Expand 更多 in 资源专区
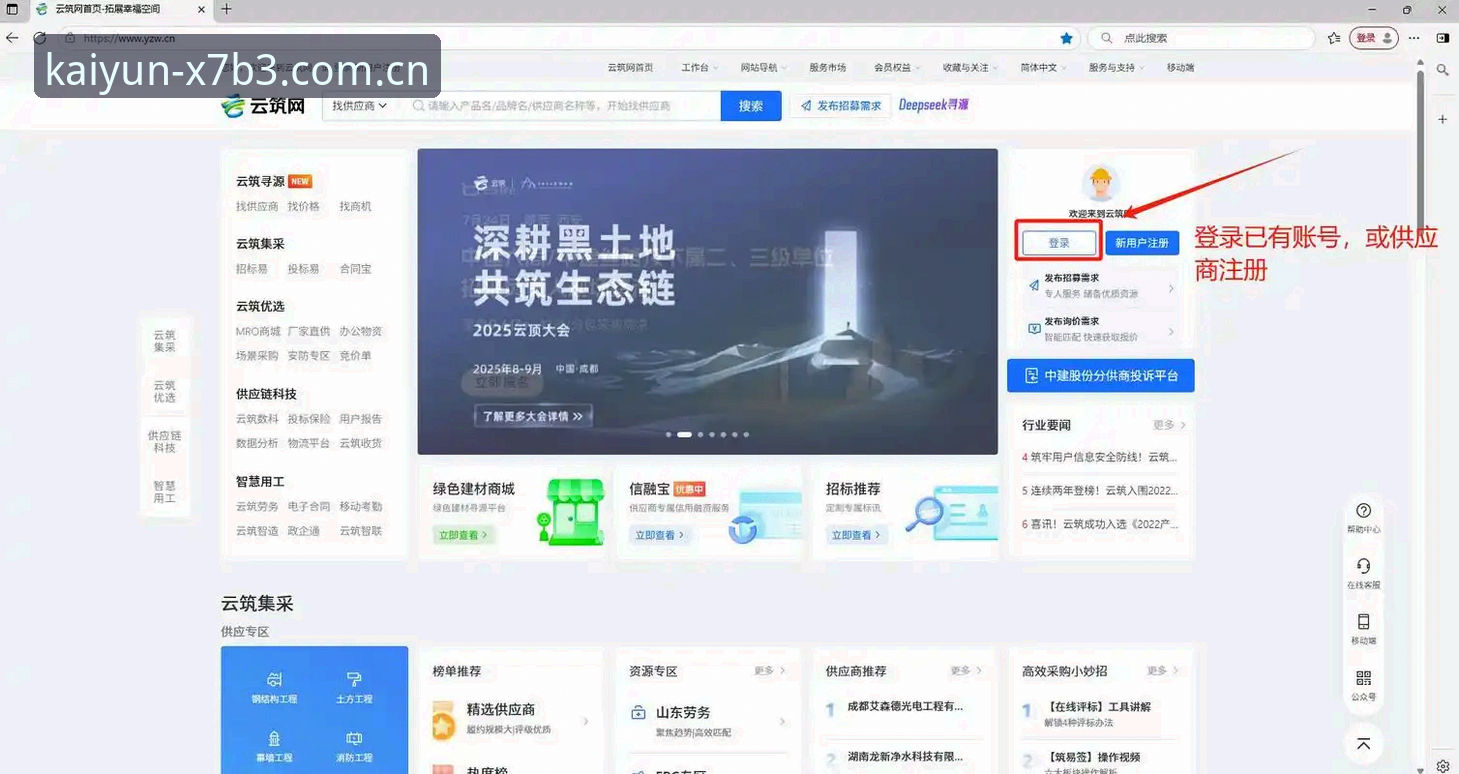The image size is (1459, 774). 769,671
